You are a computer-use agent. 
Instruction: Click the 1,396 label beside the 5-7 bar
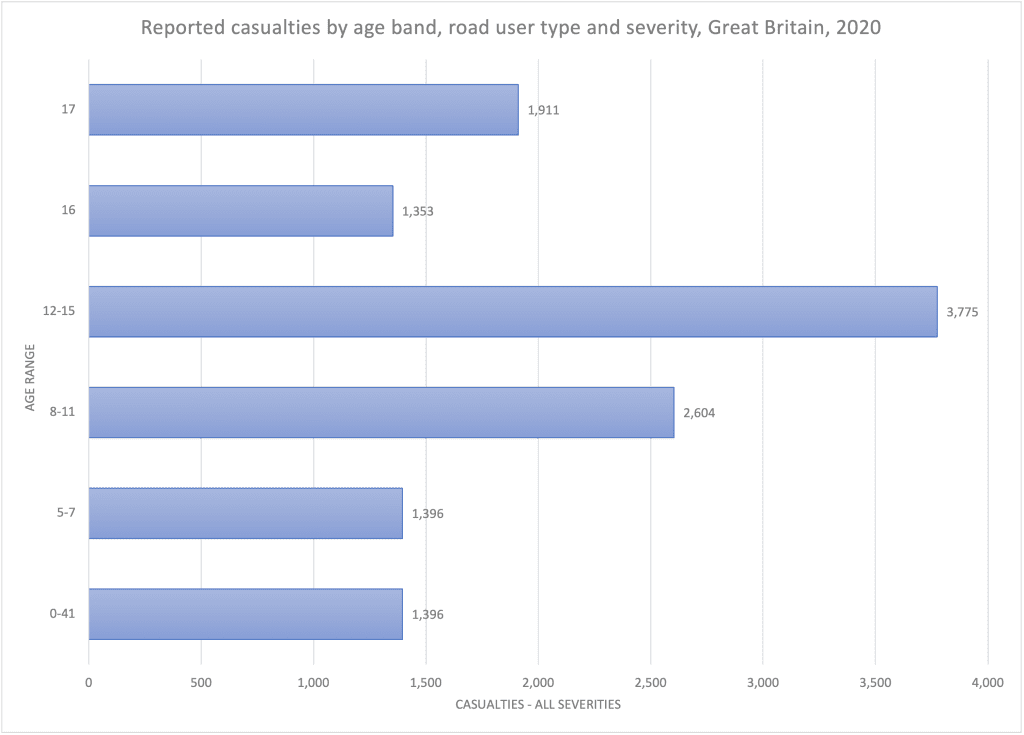pos(427,514)
